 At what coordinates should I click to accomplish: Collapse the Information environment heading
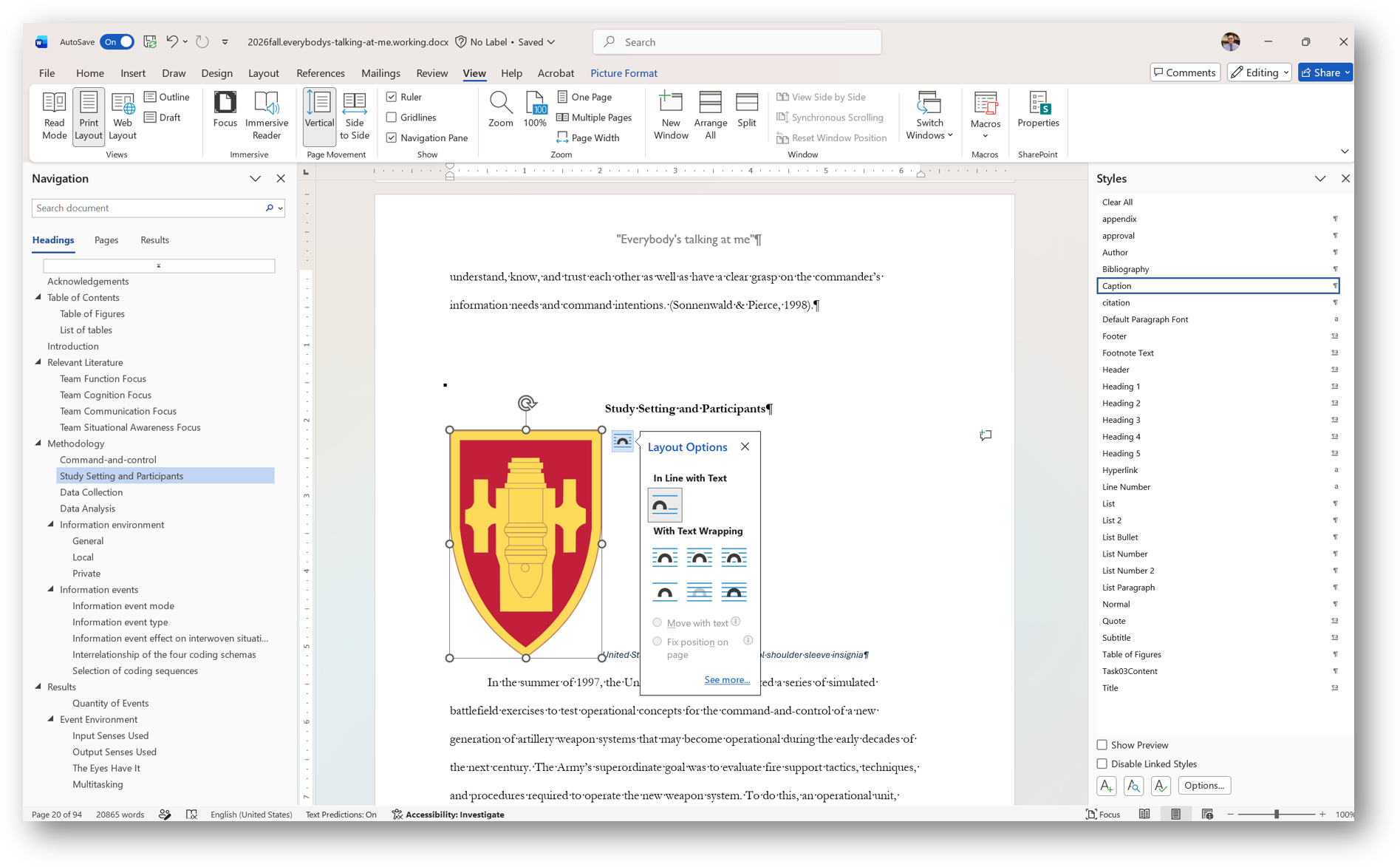click(x=51, y=525)
